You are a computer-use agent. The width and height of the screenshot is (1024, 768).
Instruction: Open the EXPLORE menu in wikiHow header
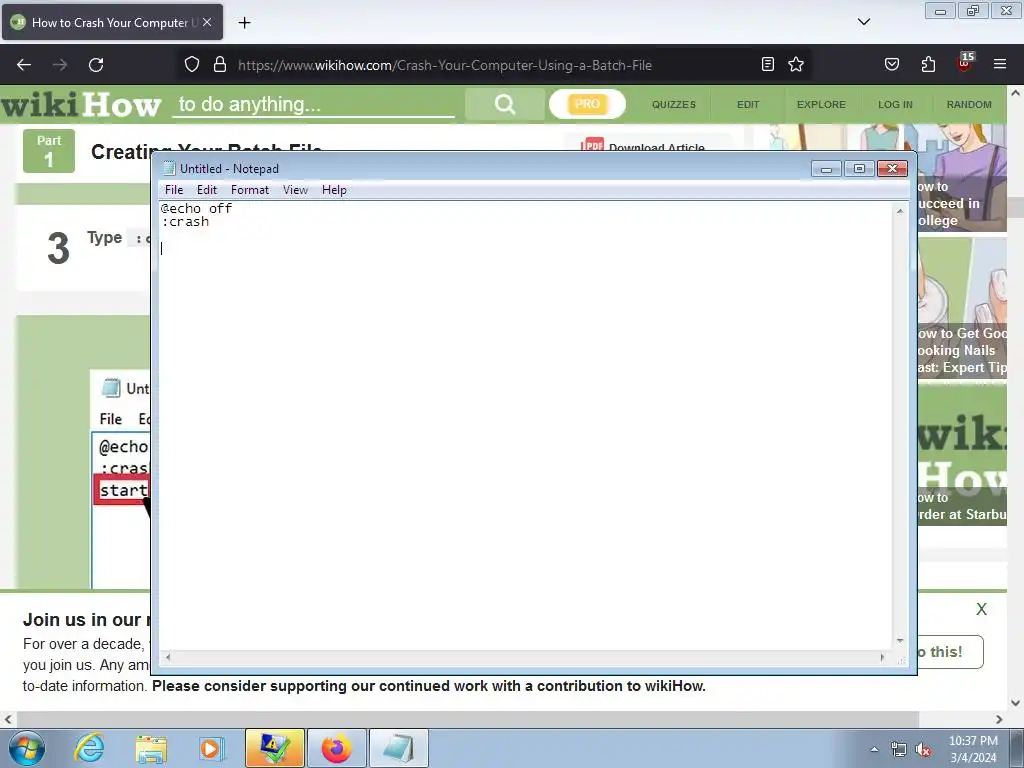(x=821, y=104)
